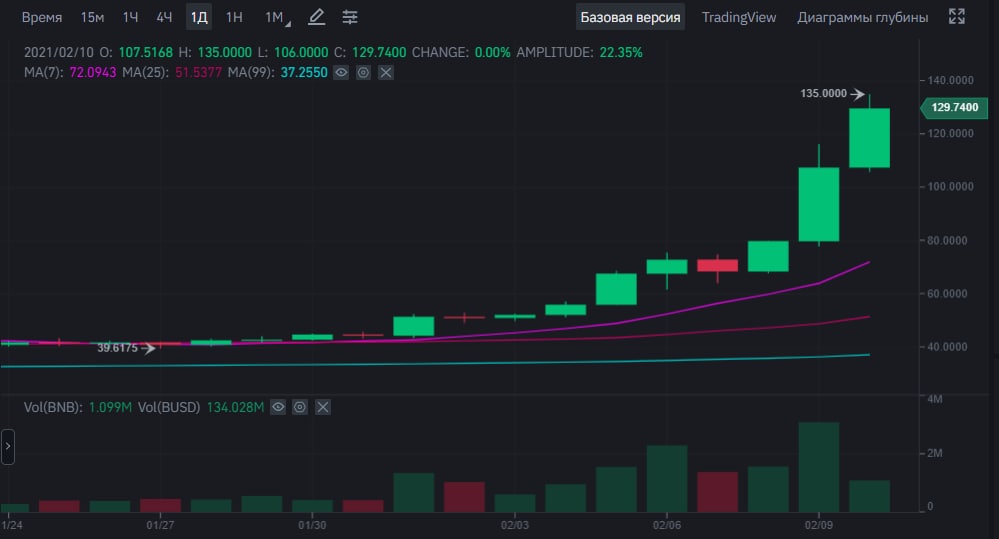Select the 4Ч timeframe
This screenshot has width=999, height=539.
(164, 17)
